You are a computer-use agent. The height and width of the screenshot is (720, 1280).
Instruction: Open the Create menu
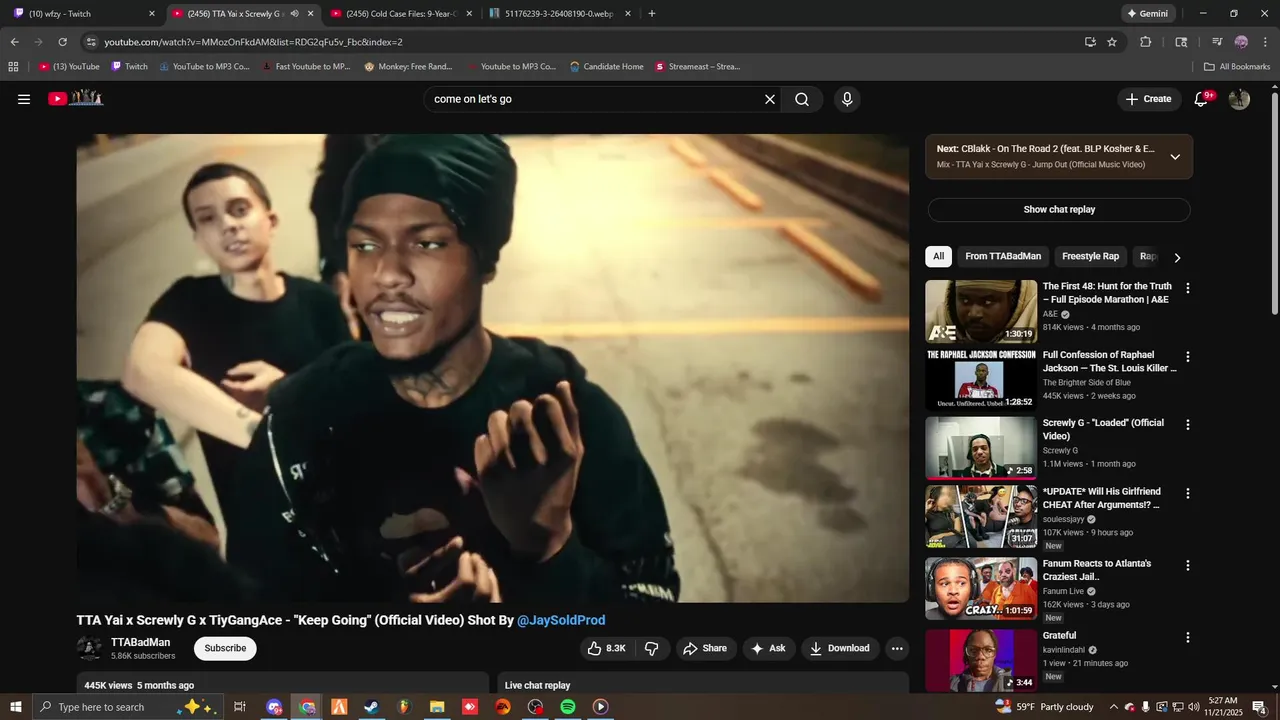tap(1148, 99)
